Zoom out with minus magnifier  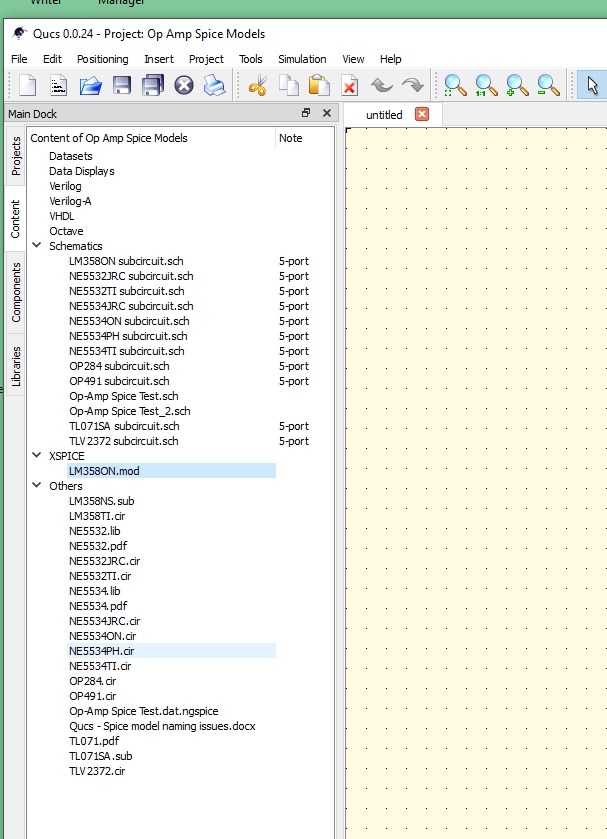[548, 86]
